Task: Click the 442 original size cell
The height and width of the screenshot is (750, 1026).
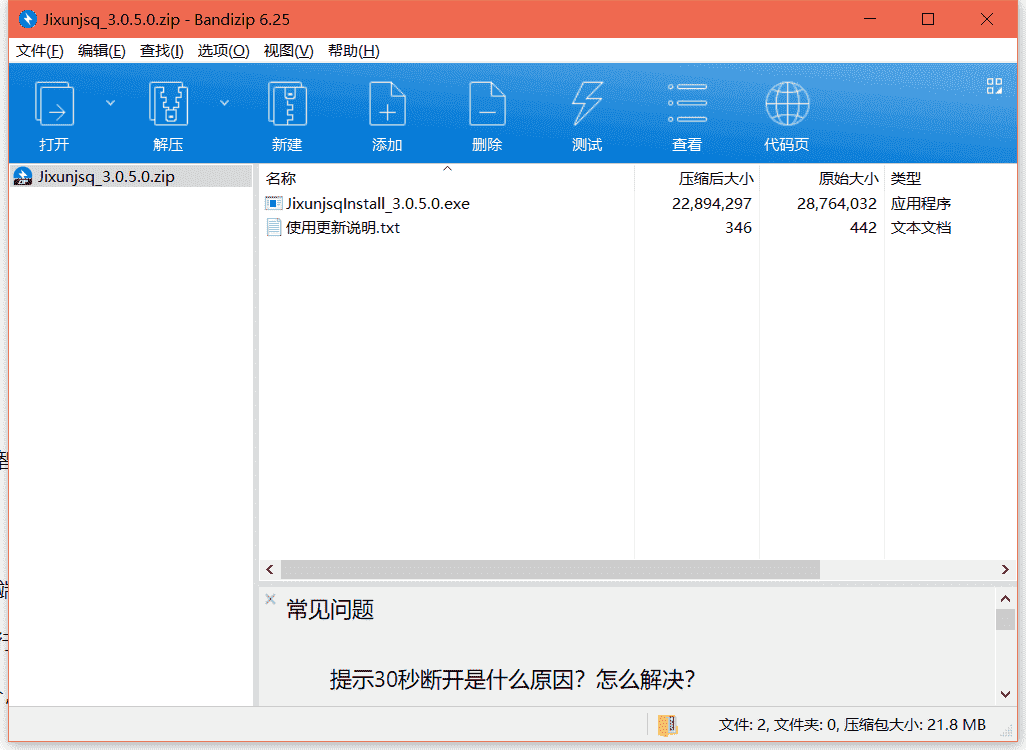Action: pyautogui.click(x=863, y=228)
